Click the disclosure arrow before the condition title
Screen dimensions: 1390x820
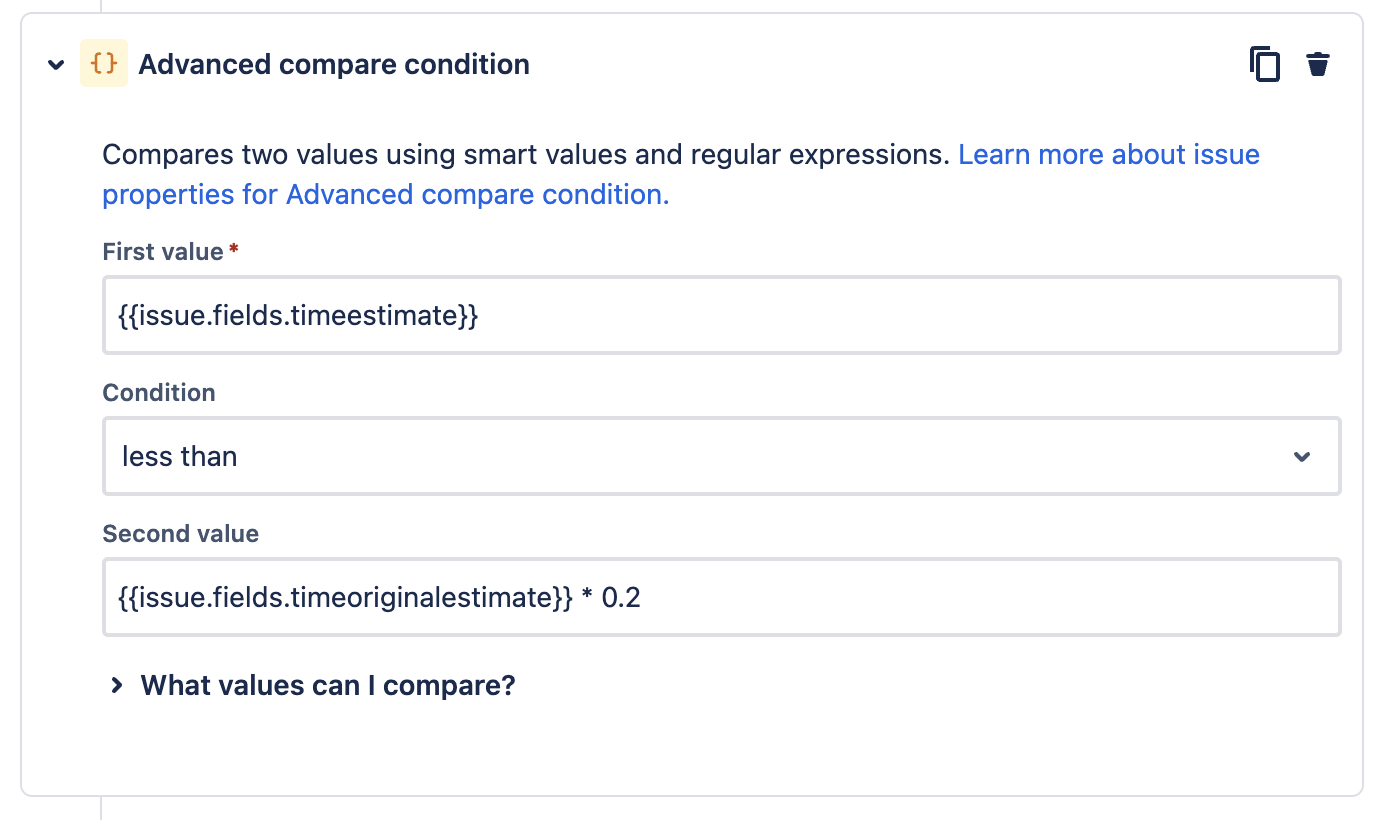56,64
